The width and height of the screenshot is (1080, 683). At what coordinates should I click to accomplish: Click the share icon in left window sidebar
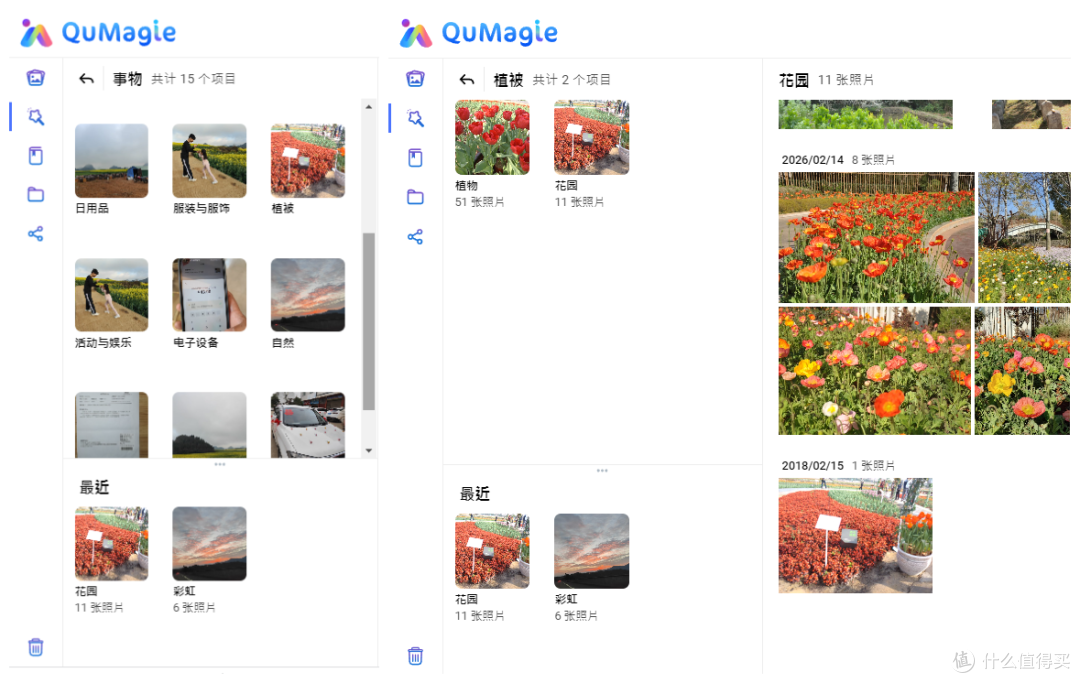click(x=36, y=234)
